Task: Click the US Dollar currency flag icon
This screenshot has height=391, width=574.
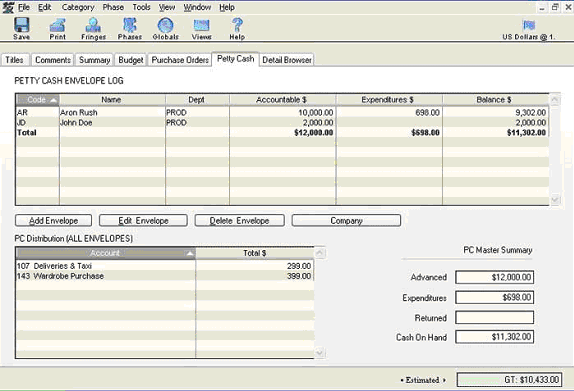Action: tap(529, 25)
